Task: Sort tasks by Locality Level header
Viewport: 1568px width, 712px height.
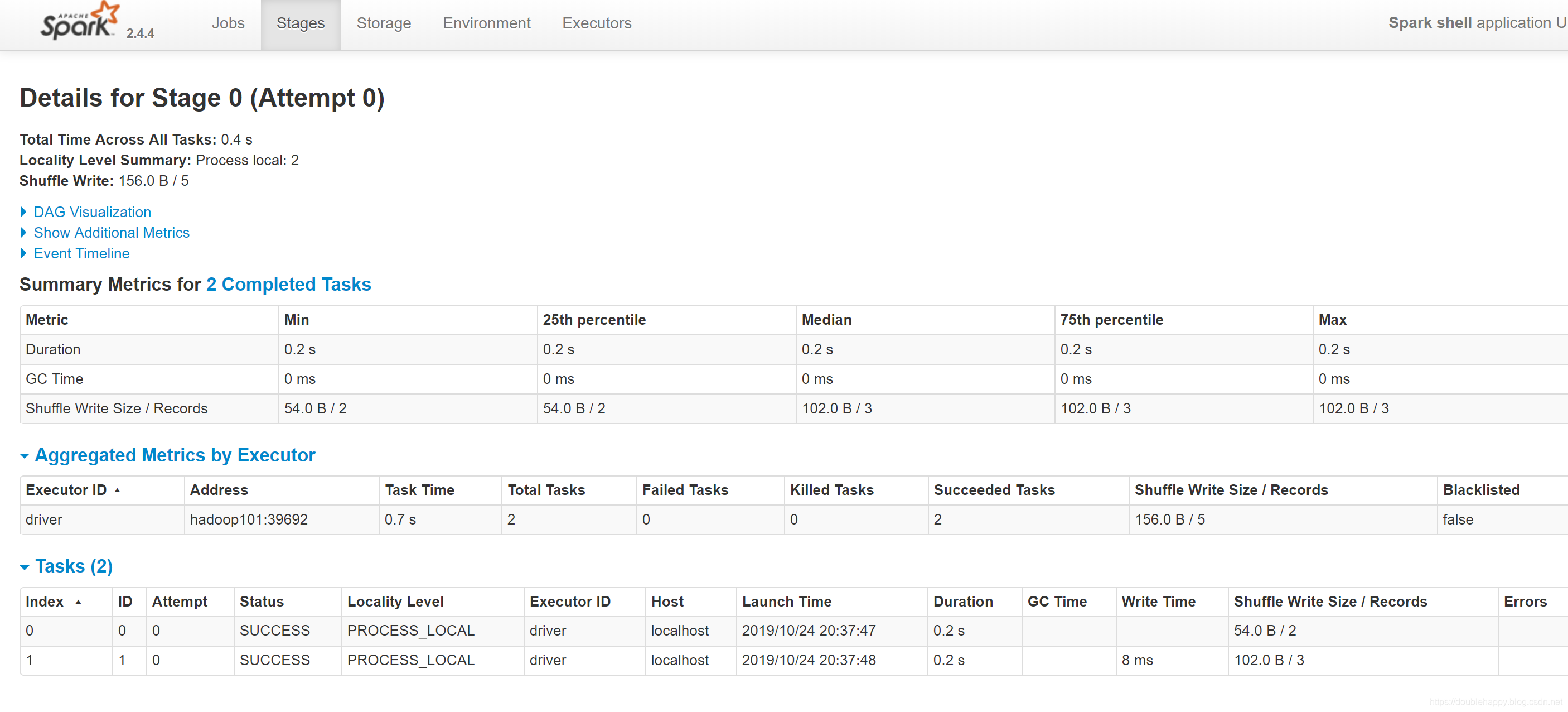Action: tap(395, 602)
